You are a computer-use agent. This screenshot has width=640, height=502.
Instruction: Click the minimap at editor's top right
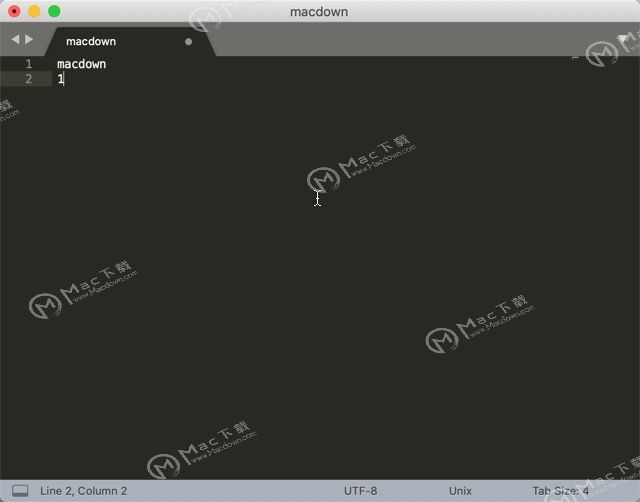point(600,60)
